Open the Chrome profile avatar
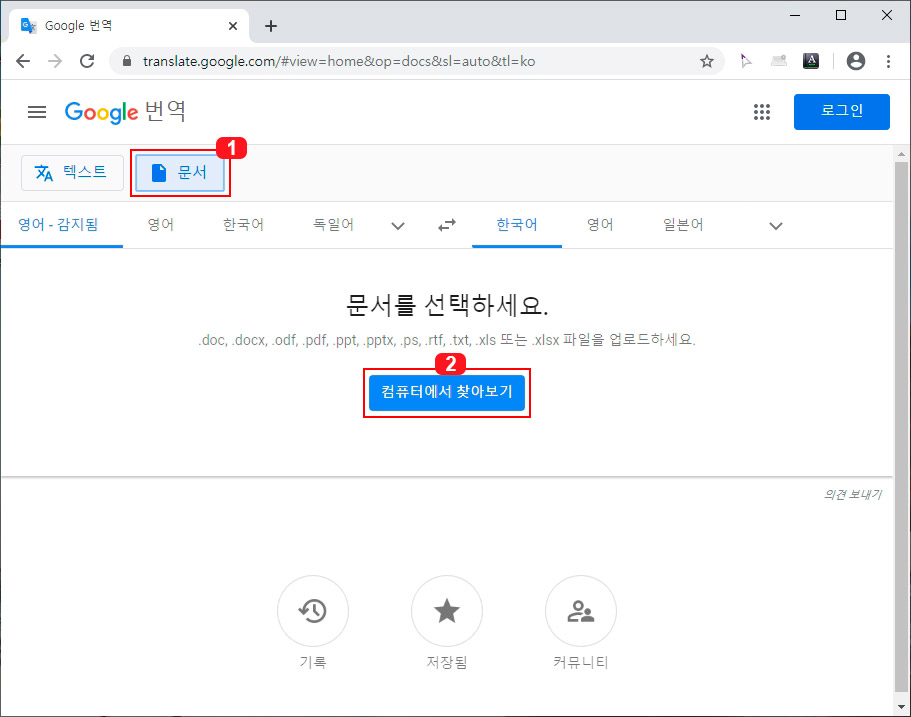Viewport: 911px width, 717px height. (856, 61)
